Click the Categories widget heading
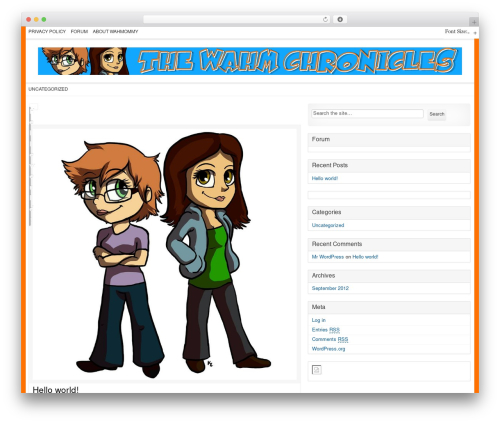Image resolution: width=500 pixels, height=423 pixels. pos(326,212)
